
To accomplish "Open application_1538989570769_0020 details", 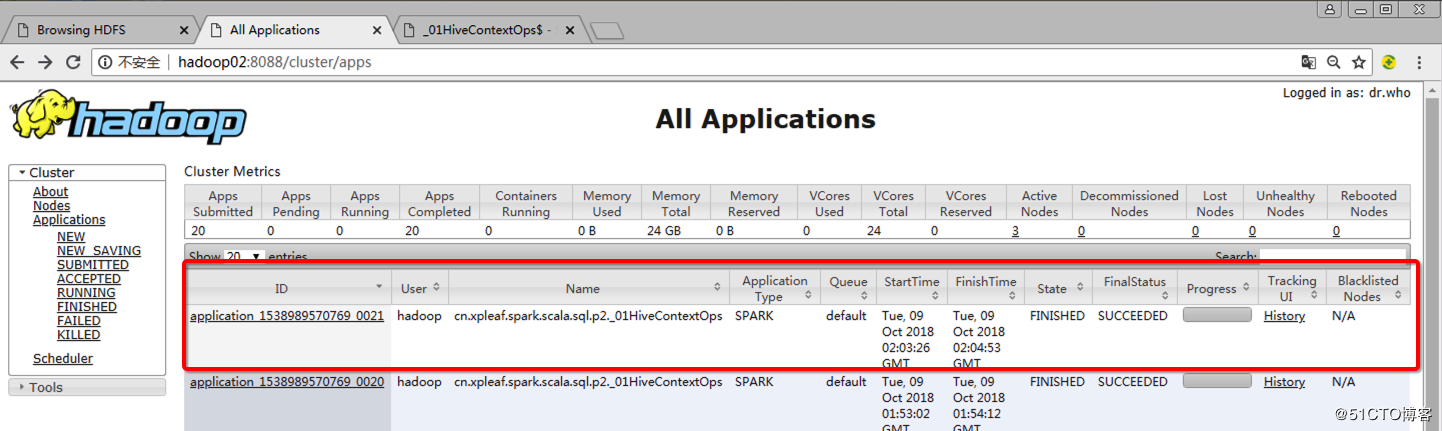I will [287, 382].
